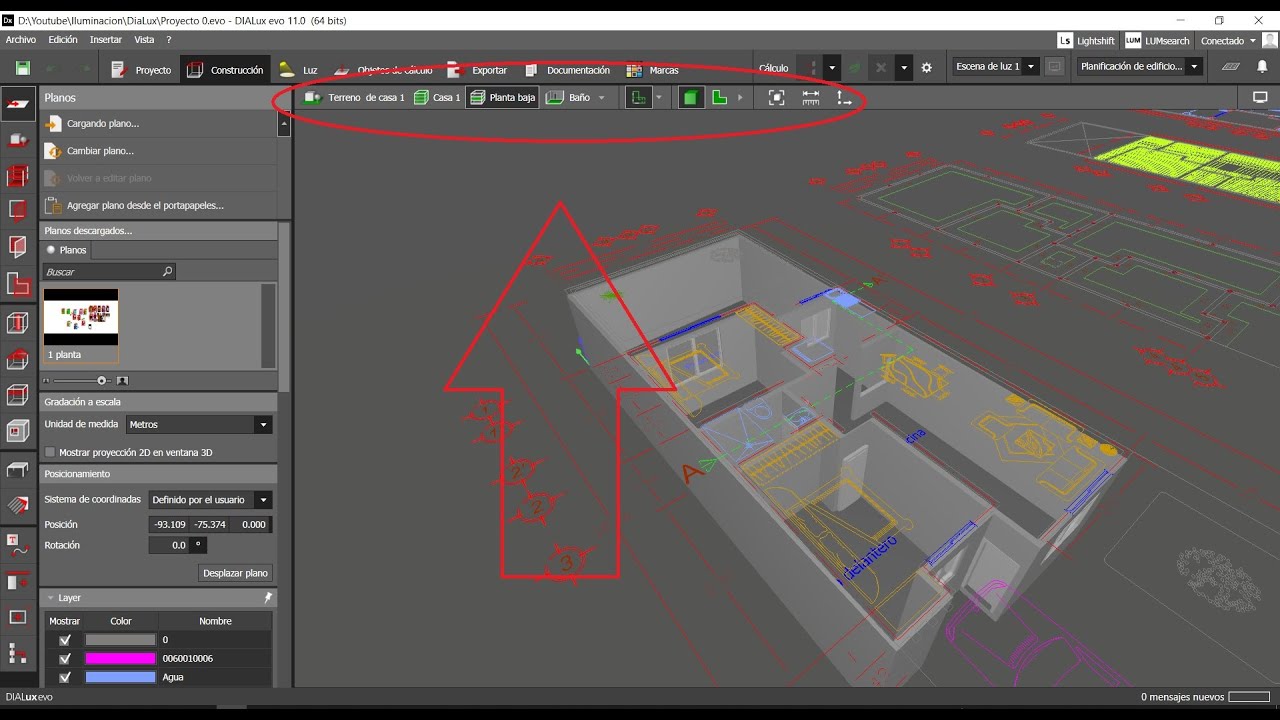
Task: Click the green save project icon
Action: (x=22, y=68)
